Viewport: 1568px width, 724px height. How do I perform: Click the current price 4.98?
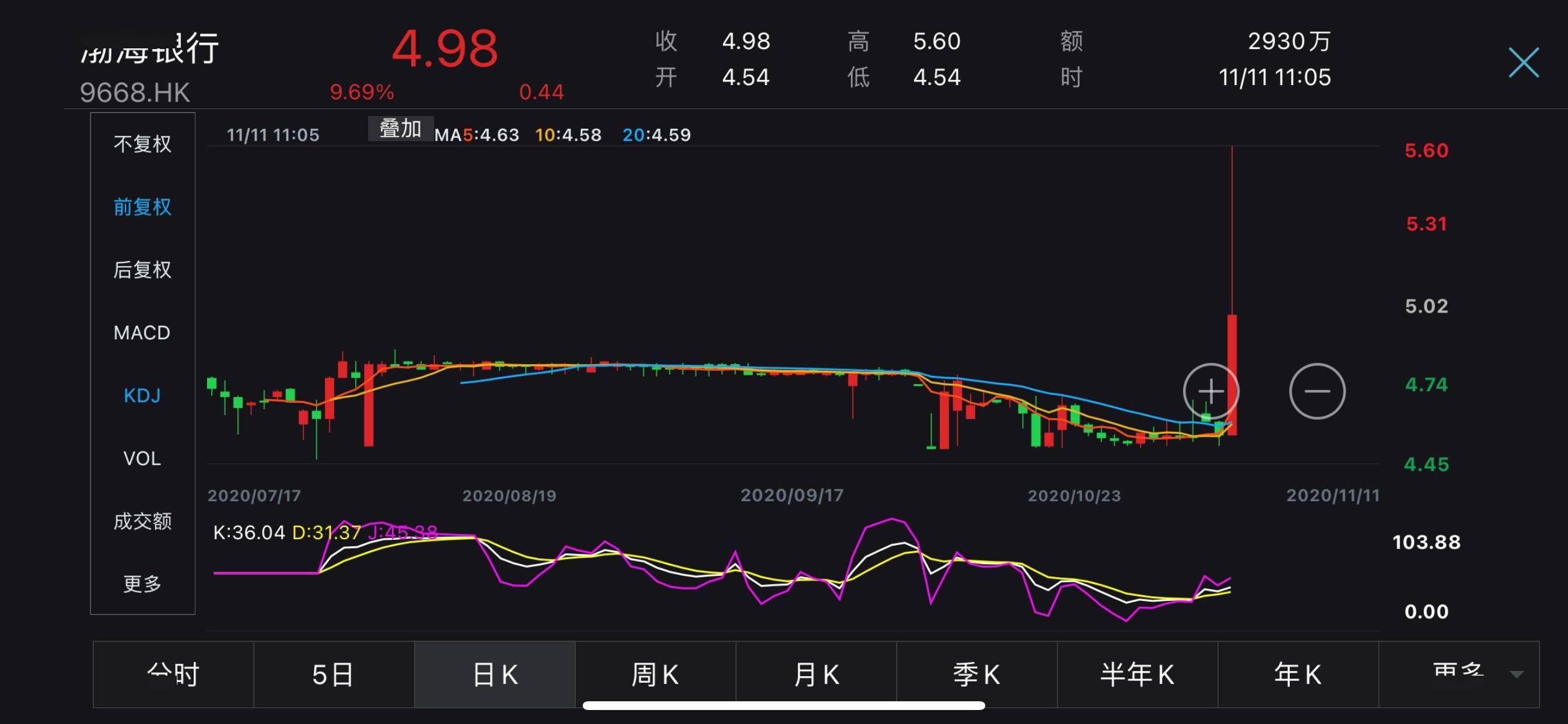tap(444, 48)
